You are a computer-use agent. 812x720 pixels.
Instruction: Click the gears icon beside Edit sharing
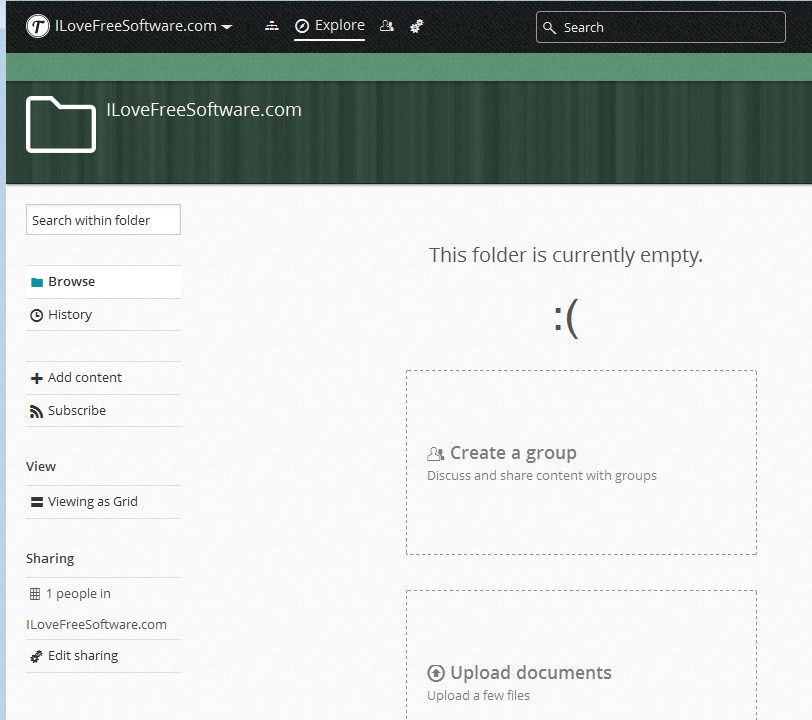tap(36, 657)
